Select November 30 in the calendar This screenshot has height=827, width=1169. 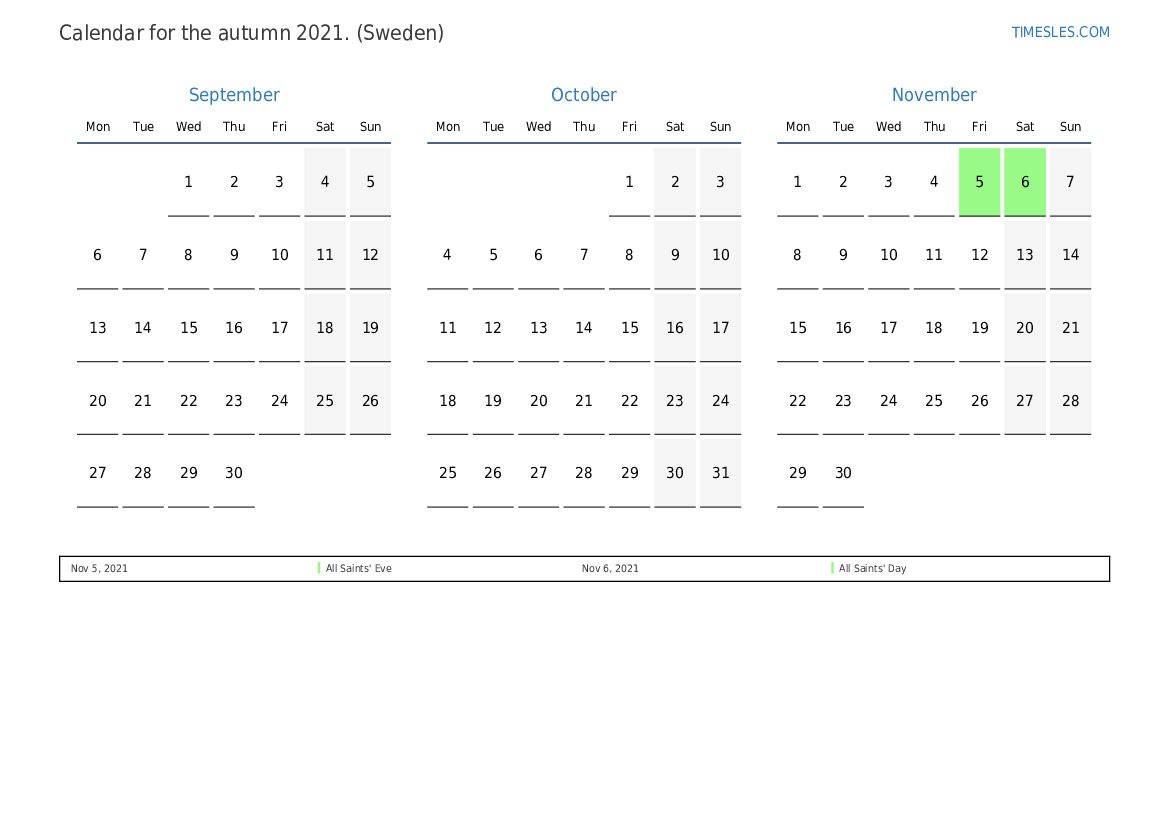click(843, 473)
